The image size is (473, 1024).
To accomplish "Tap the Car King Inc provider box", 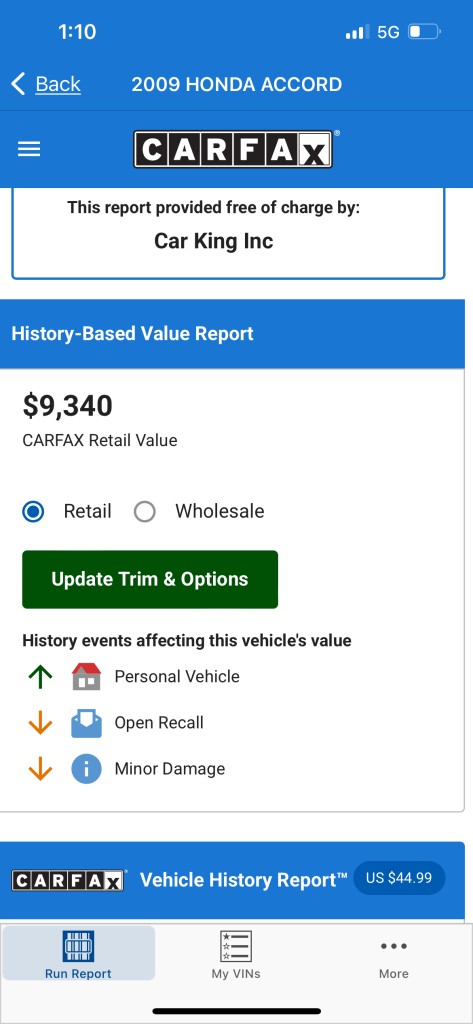I will tap(228, 233).
